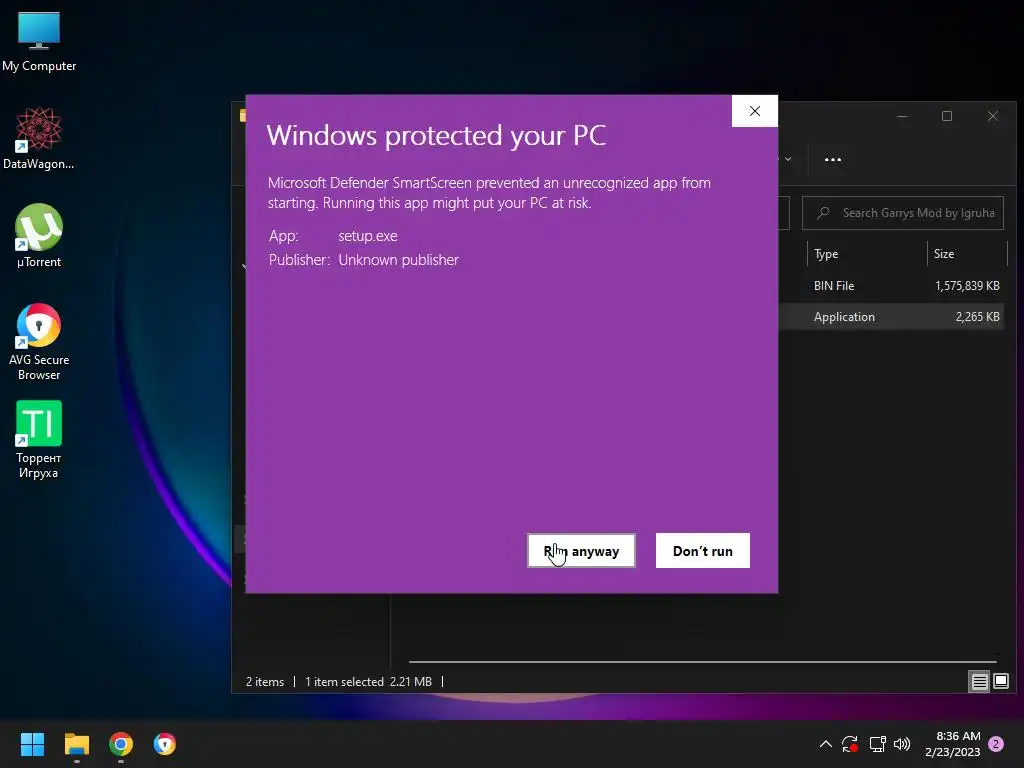Click the Search Garrys Mod by Igruha box
Image resolution: width=1024 pixels, height=768 pixels.
pos(903,213)
